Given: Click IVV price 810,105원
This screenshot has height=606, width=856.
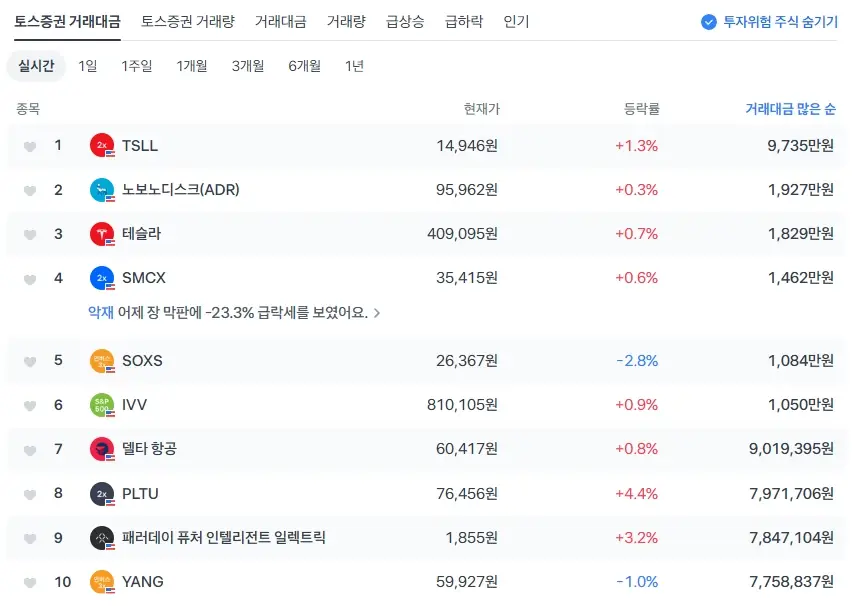Looking at the screenshot, I should [462, 405].
